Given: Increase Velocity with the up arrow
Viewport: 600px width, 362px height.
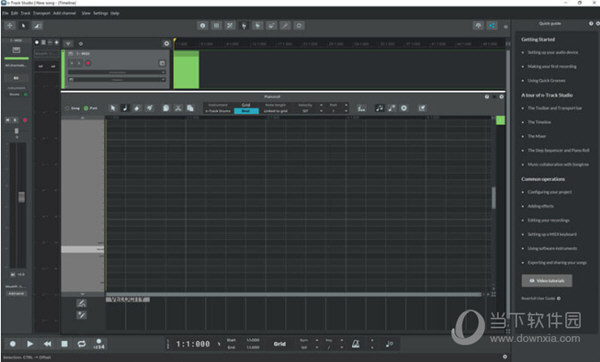Looking at the screenshot, I should pyautogui.click(x=321, y=105).
